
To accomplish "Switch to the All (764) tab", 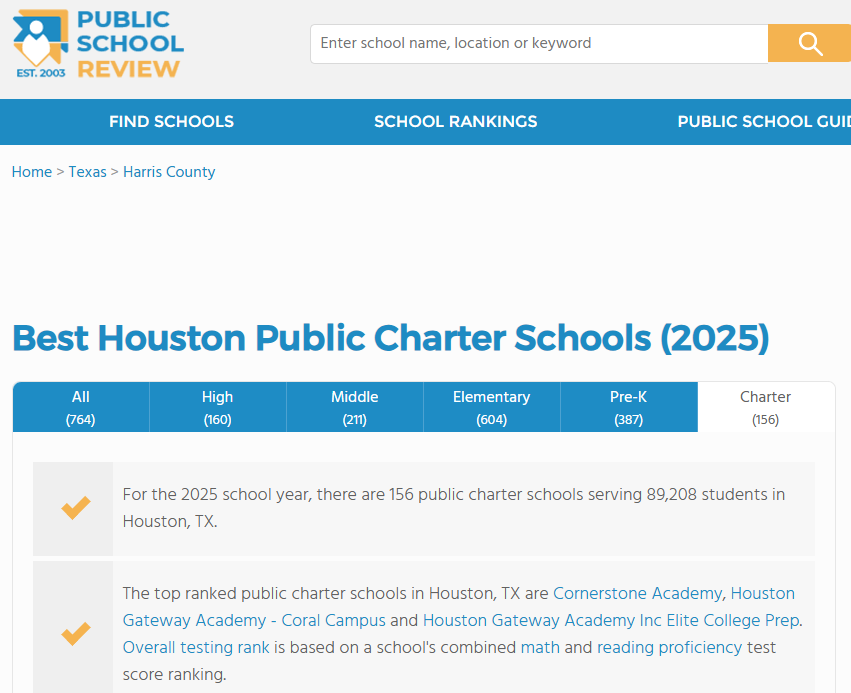I will 80,407.
